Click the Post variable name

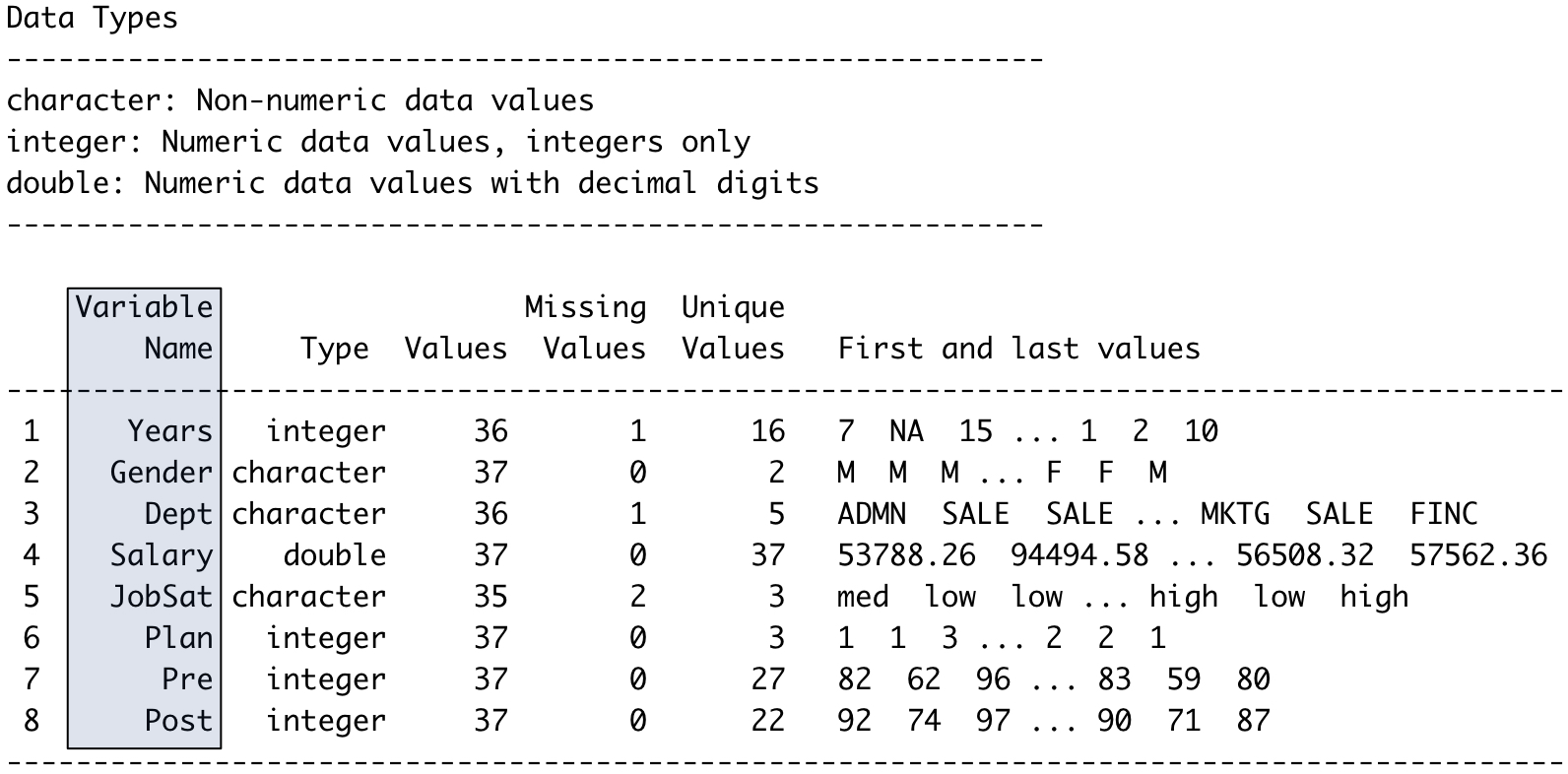(x=178, y=721)
